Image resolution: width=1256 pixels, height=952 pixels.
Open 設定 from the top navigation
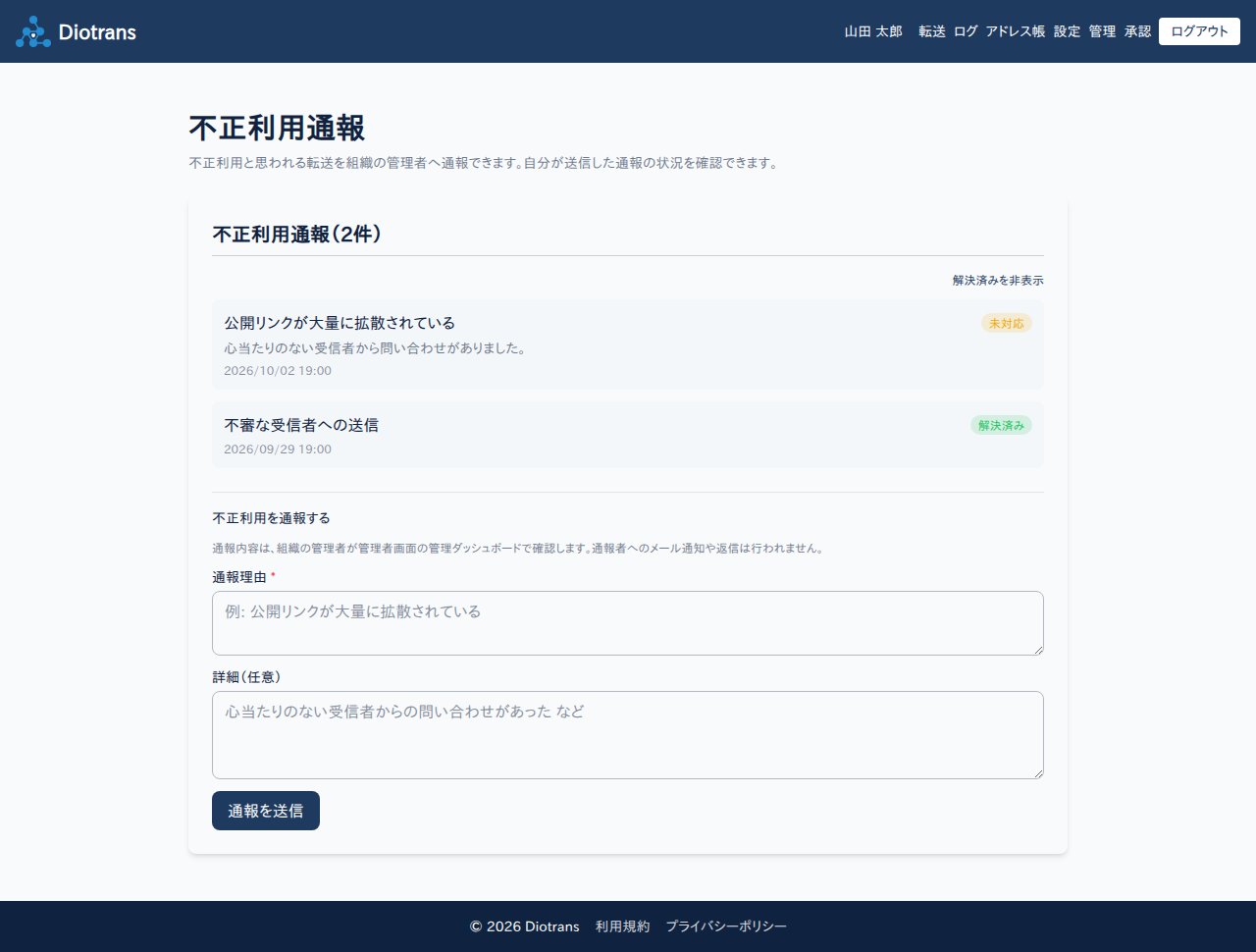[1067, 31]
